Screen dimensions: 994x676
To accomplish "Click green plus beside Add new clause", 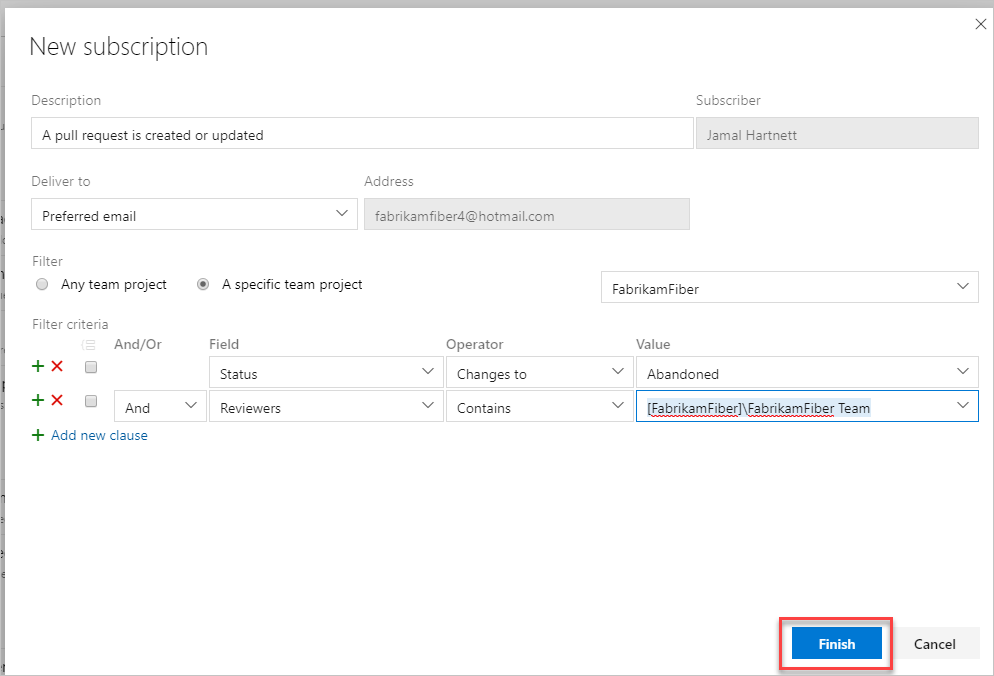I will coord(38,435).
